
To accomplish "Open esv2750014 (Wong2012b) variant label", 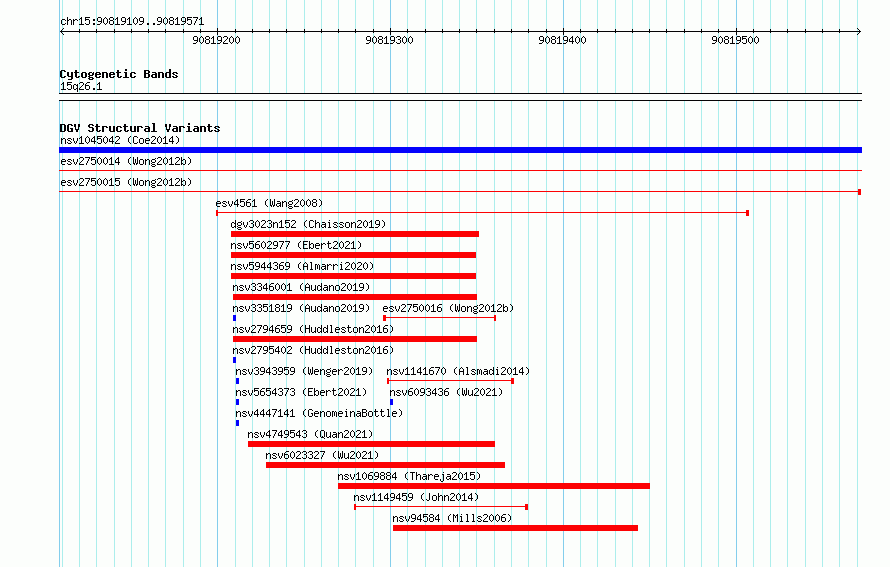I will tap(126, 161).
